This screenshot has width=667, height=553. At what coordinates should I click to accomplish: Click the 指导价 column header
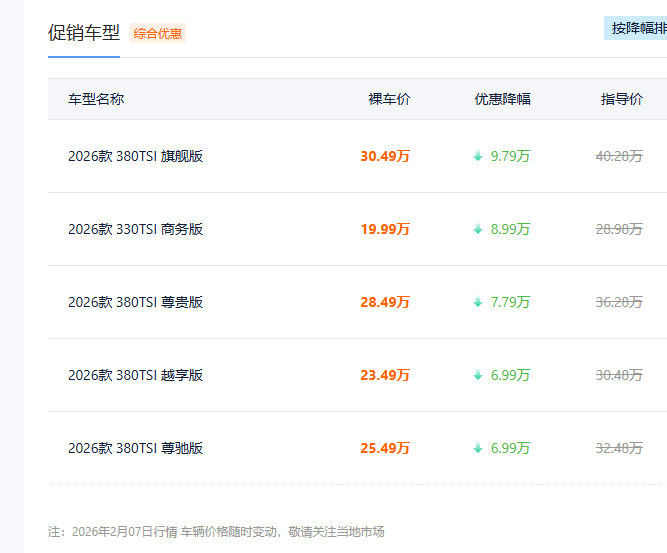tap(621, 99)
